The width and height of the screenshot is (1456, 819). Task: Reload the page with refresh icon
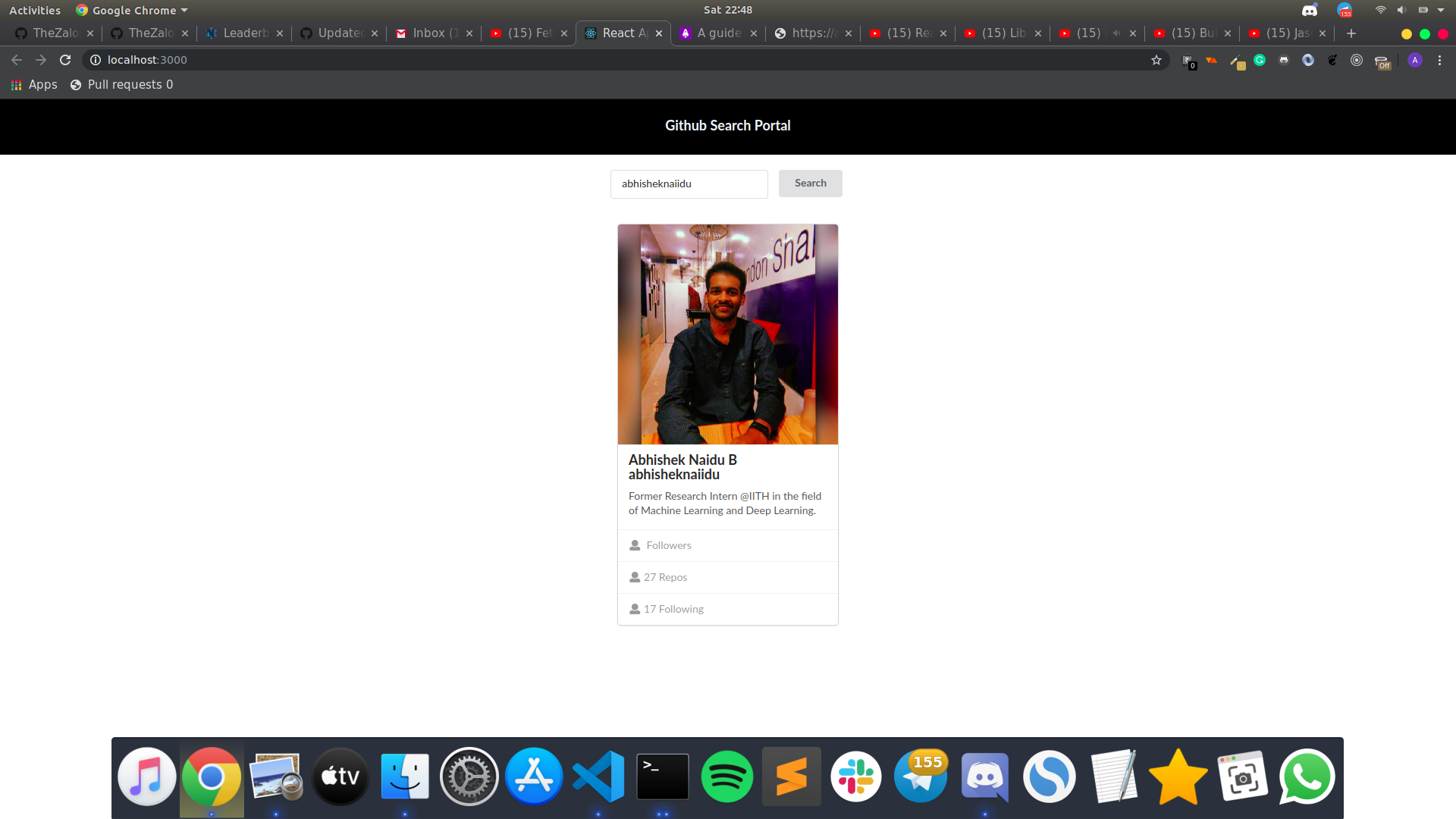(65, 60)
